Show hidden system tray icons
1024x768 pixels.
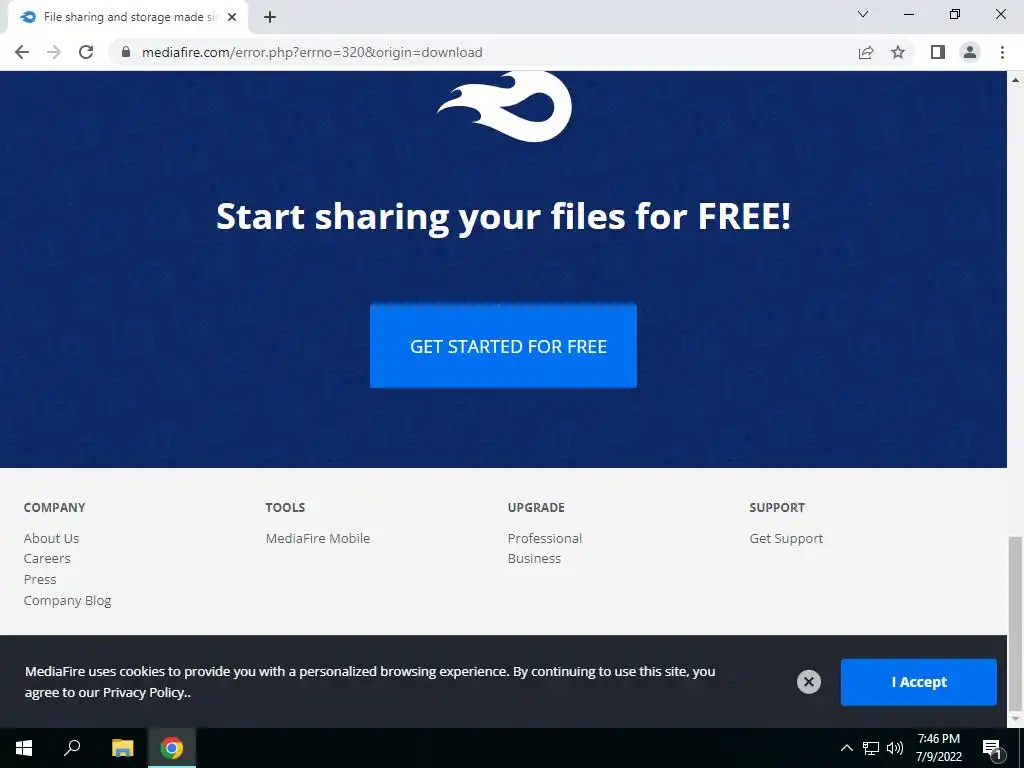pyautogui.click(x=846, y=748)
